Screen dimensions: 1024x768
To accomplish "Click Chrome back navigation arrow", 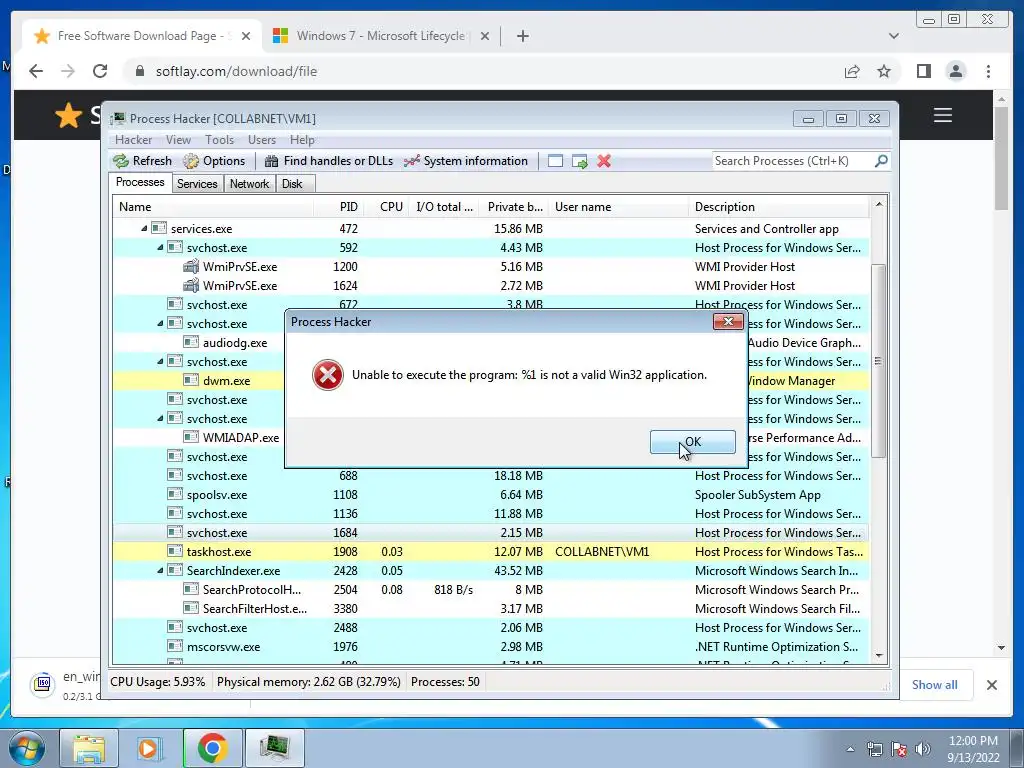I will 36,71.
